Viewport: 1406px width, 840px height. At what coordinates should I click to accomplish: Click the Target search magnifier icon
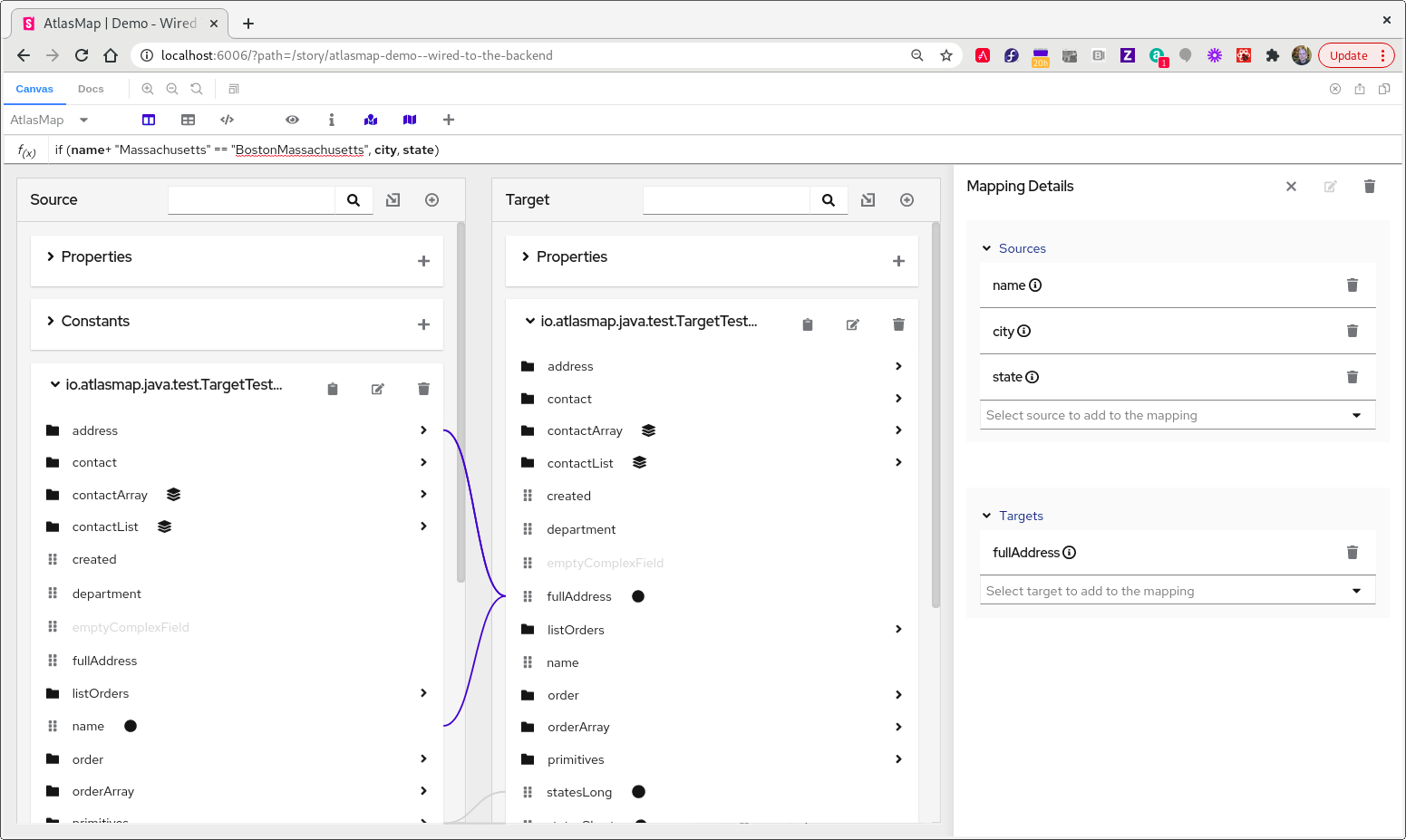(828, 200)
